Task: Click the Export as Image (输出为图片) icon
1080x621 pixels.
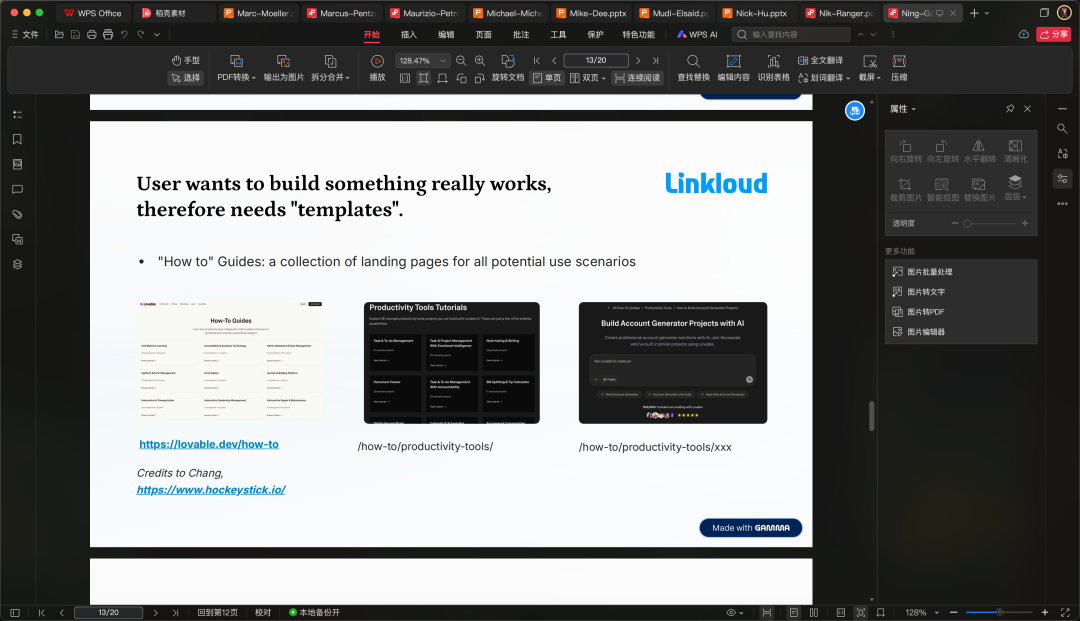Action: point(283,61)
